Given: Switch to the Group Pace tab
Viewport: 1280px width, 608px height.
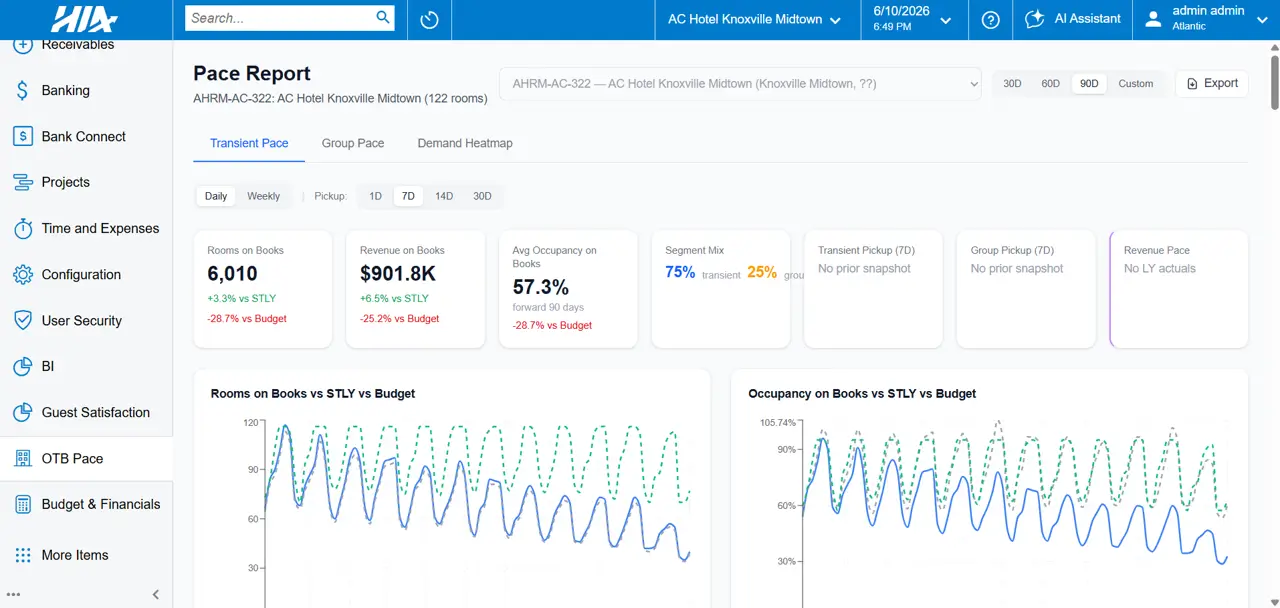Looking at the screenshot, I should coord(353,143).
